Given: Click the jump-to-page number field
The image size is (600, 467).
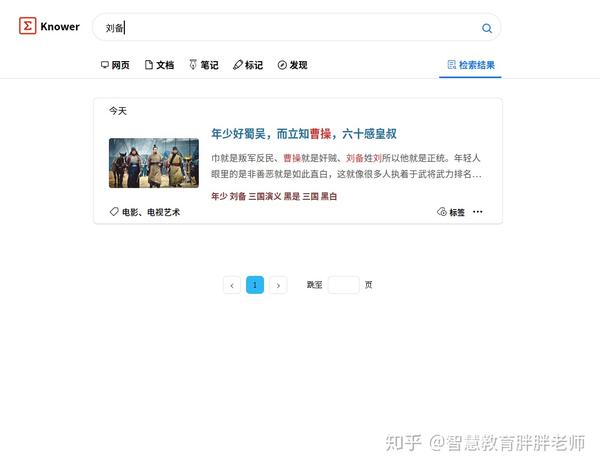Looking at the screenshot, I should 344,285.
